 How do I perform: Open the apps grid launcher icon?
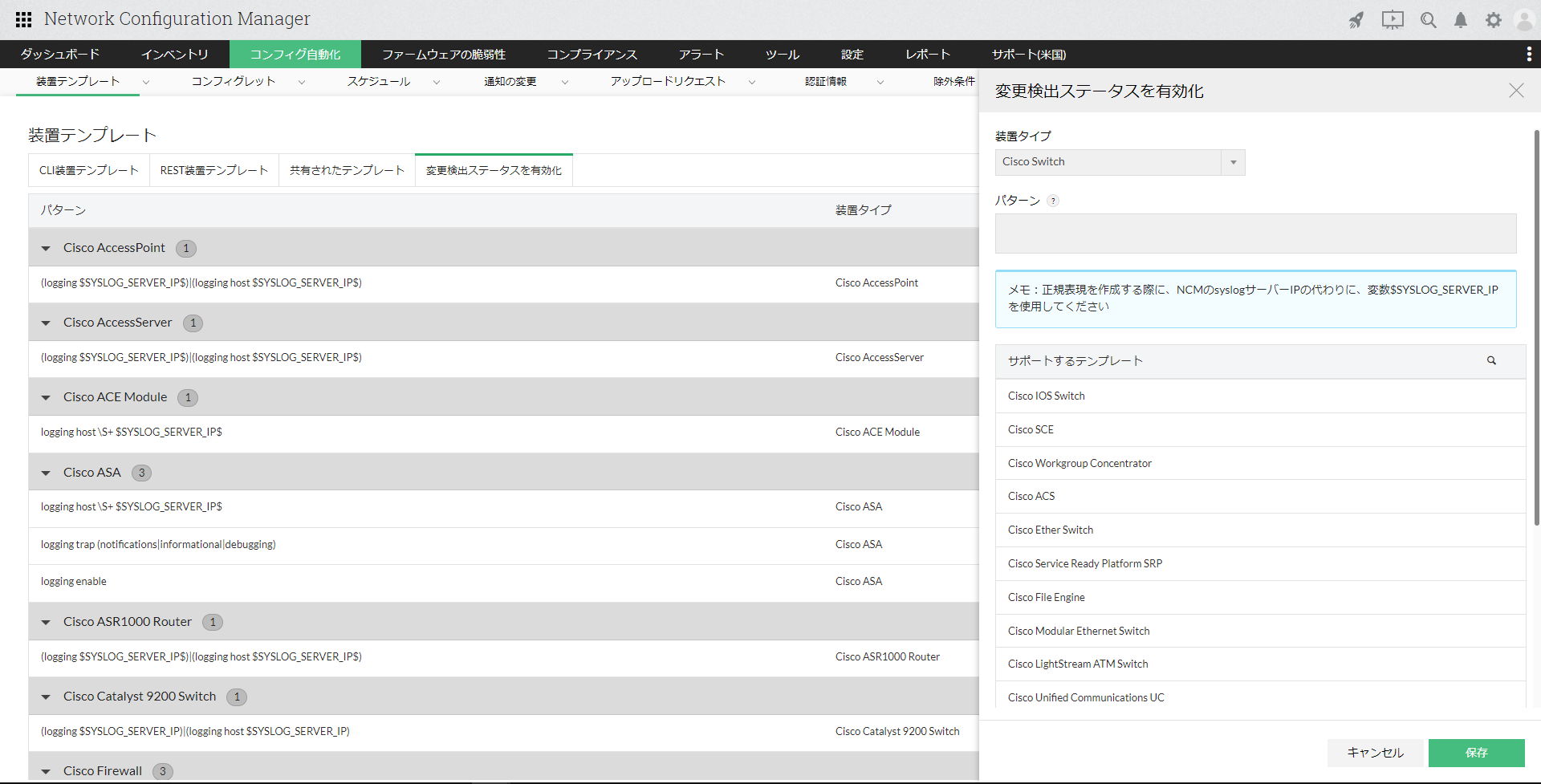coord(23,19)
